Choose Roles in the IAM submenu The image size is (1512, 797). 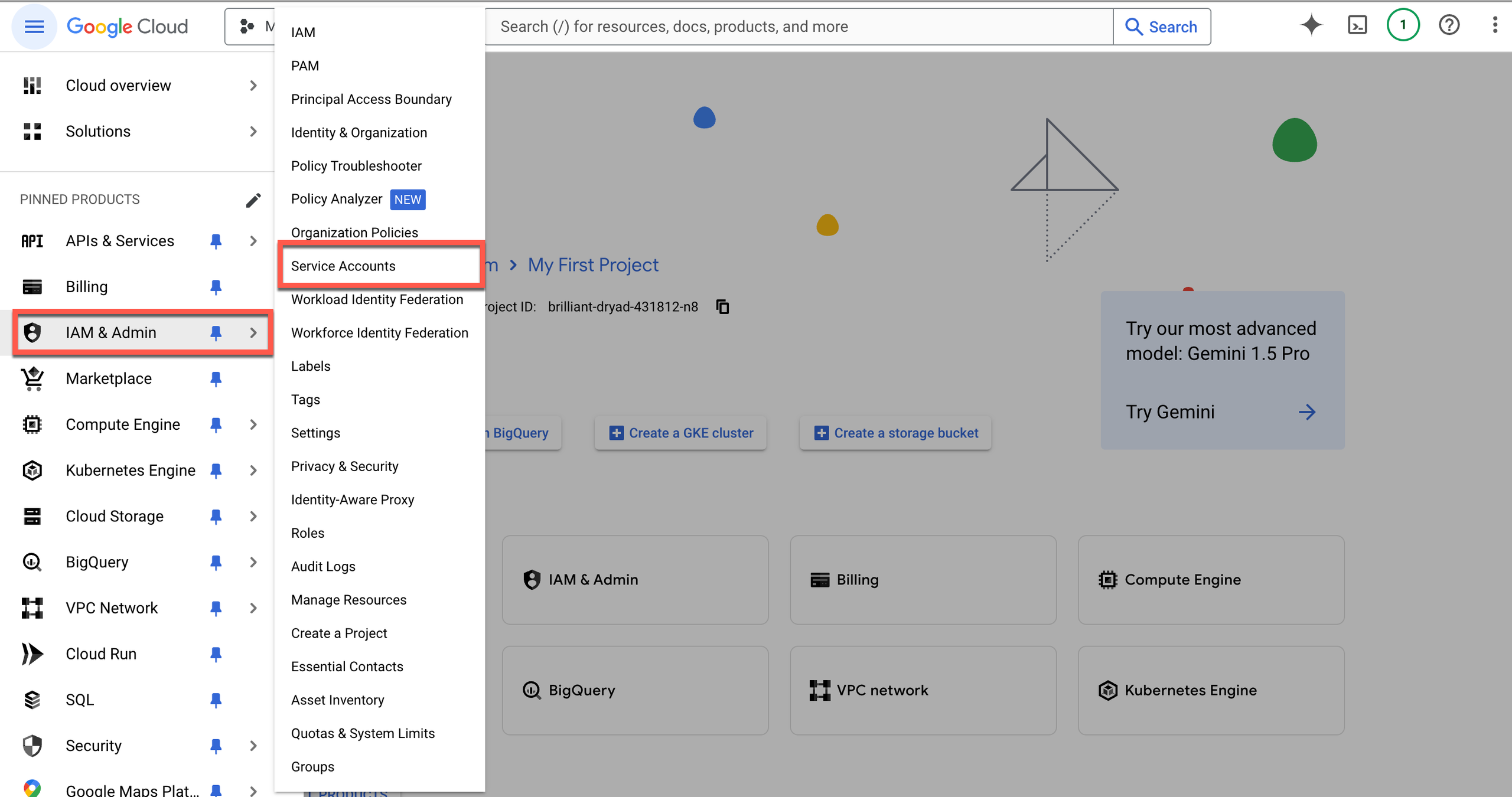tap(308, 533)
